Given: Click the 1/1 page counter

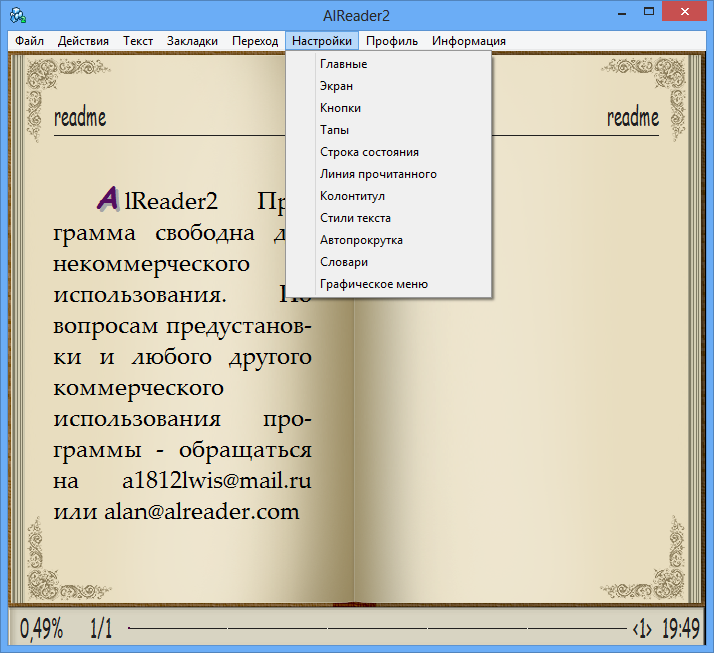Looking at the screenshot, I should 101,629.
